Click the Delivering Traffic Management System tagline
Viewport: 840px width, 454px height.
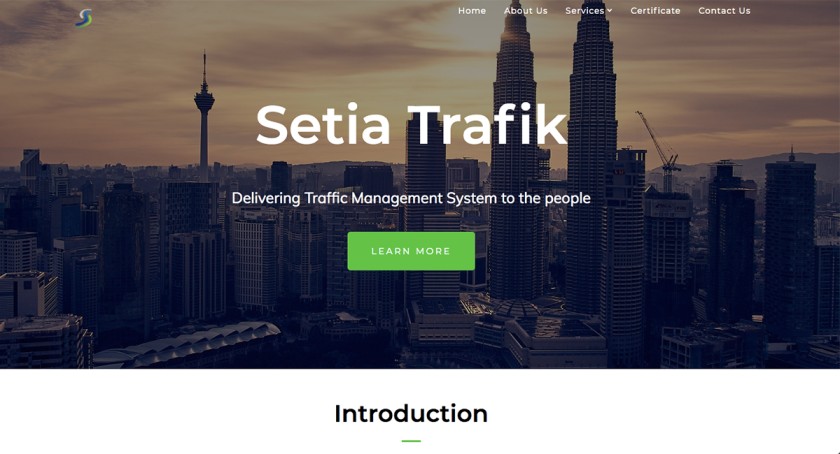[411, 198]
